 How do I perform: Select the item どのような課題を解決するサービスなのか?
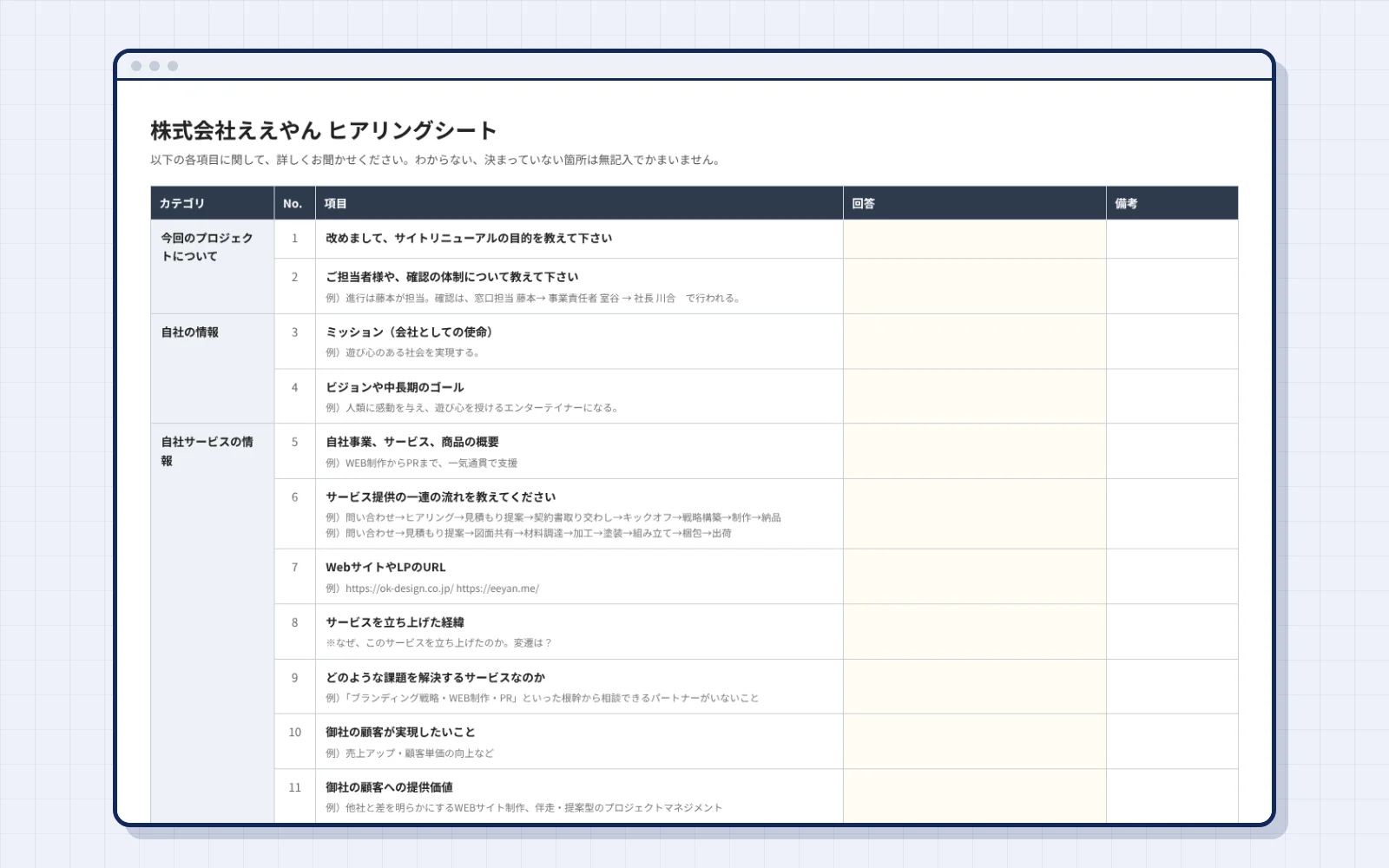tap(436, 677)
